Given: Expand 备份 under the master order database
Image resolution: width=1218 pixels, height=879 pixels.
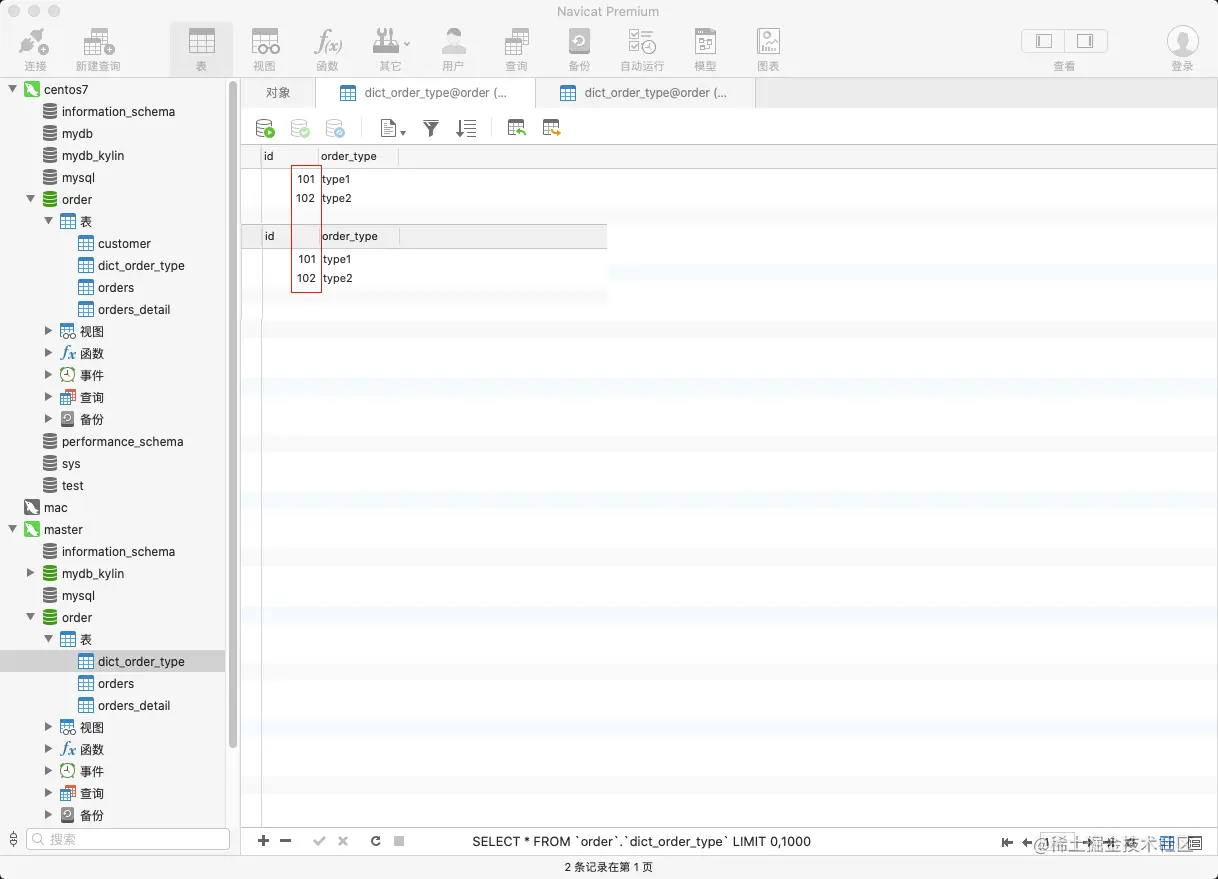Looking at the screenshot, I should point(49,815).
